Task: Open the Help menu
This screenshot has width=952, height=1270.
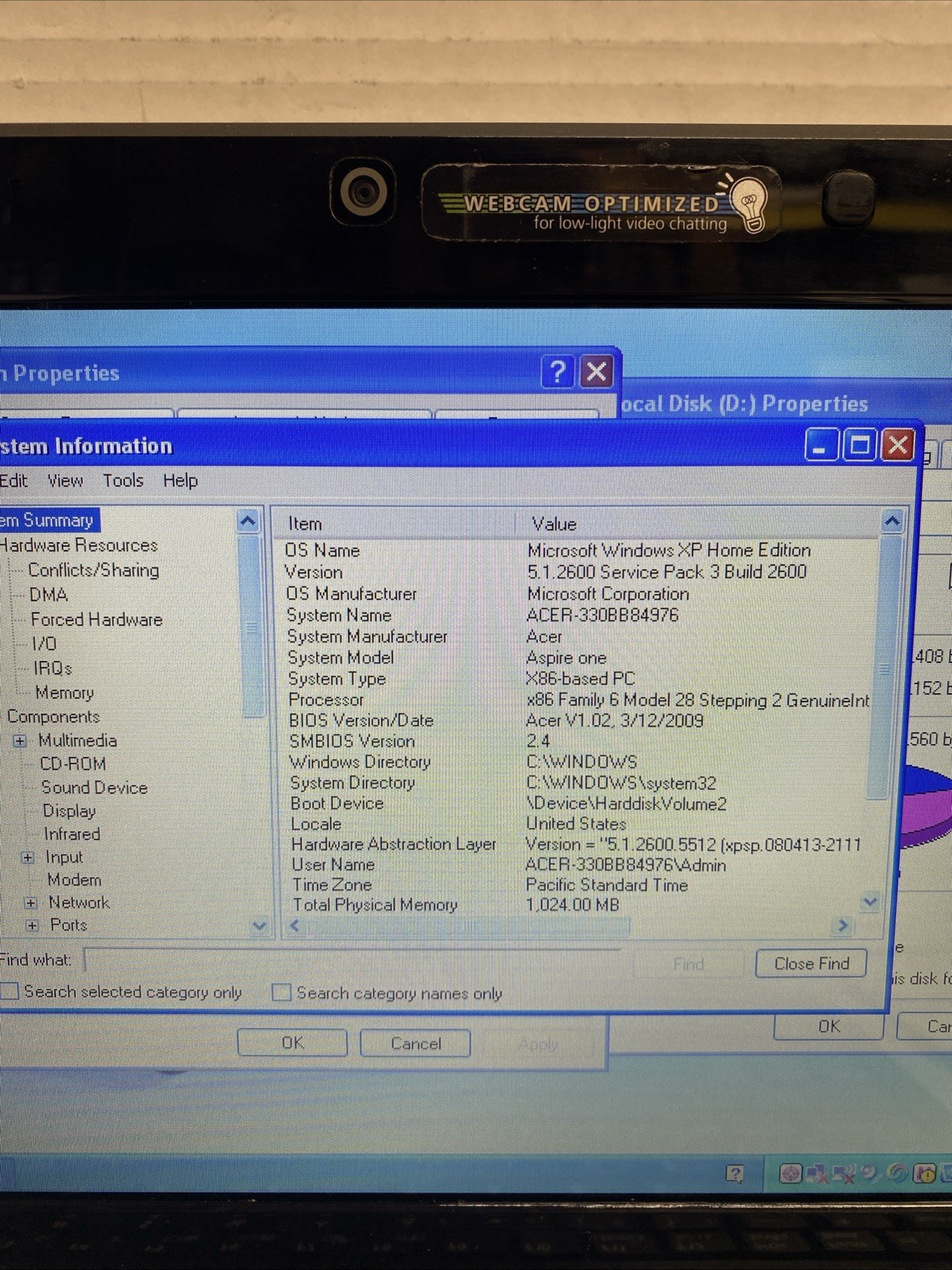Action: (x=180, y=481)
